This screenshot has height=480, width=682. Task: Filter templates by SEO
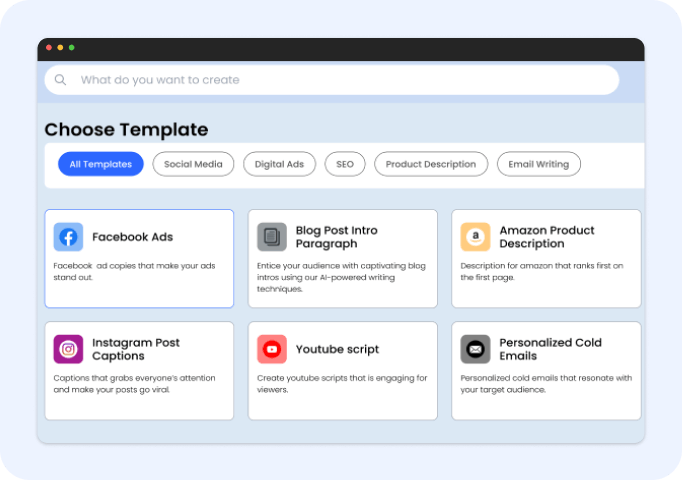click(x=345, y=164)
